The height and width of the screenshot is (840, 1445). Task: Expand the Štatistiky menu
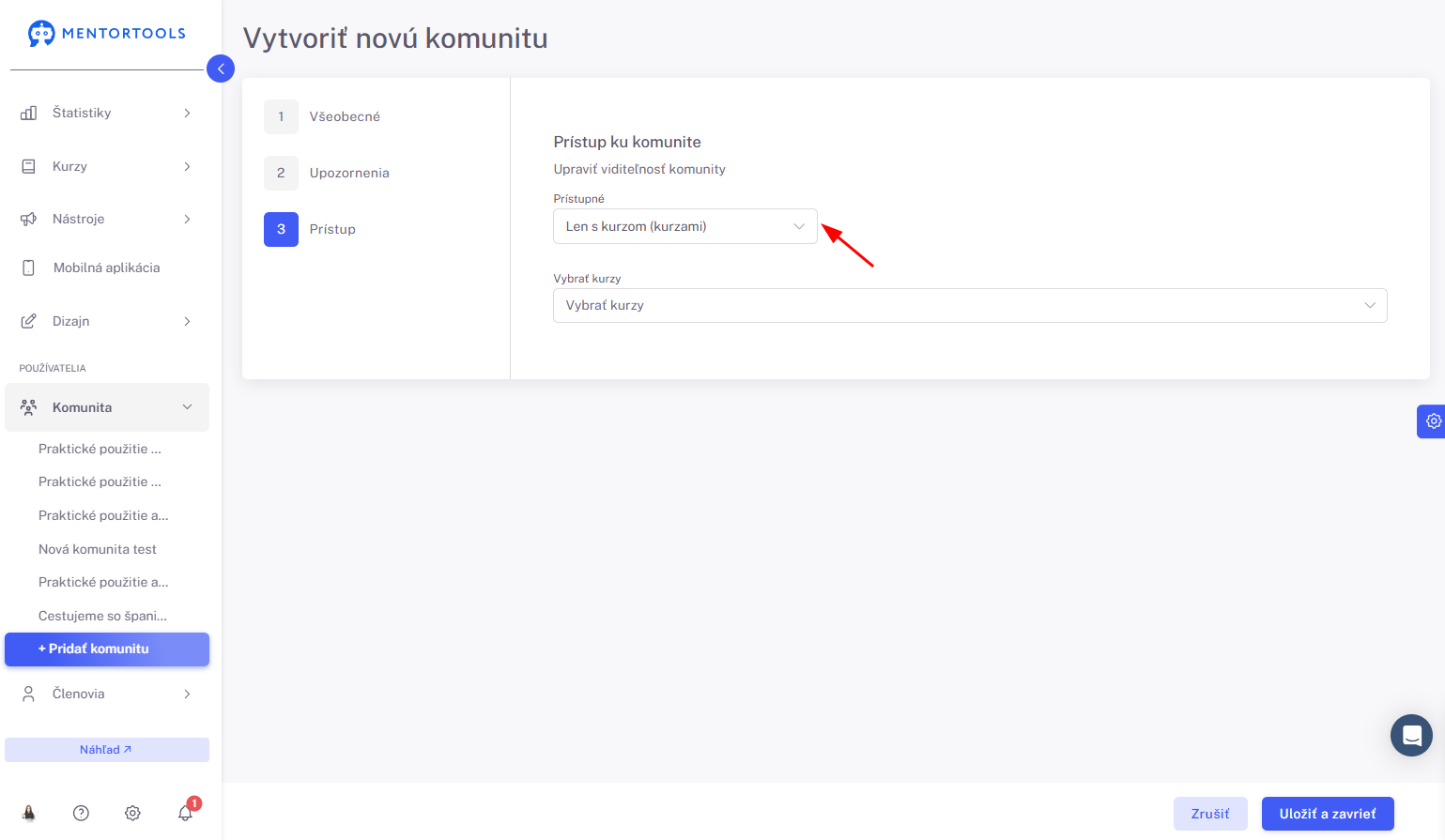point(107,113)
